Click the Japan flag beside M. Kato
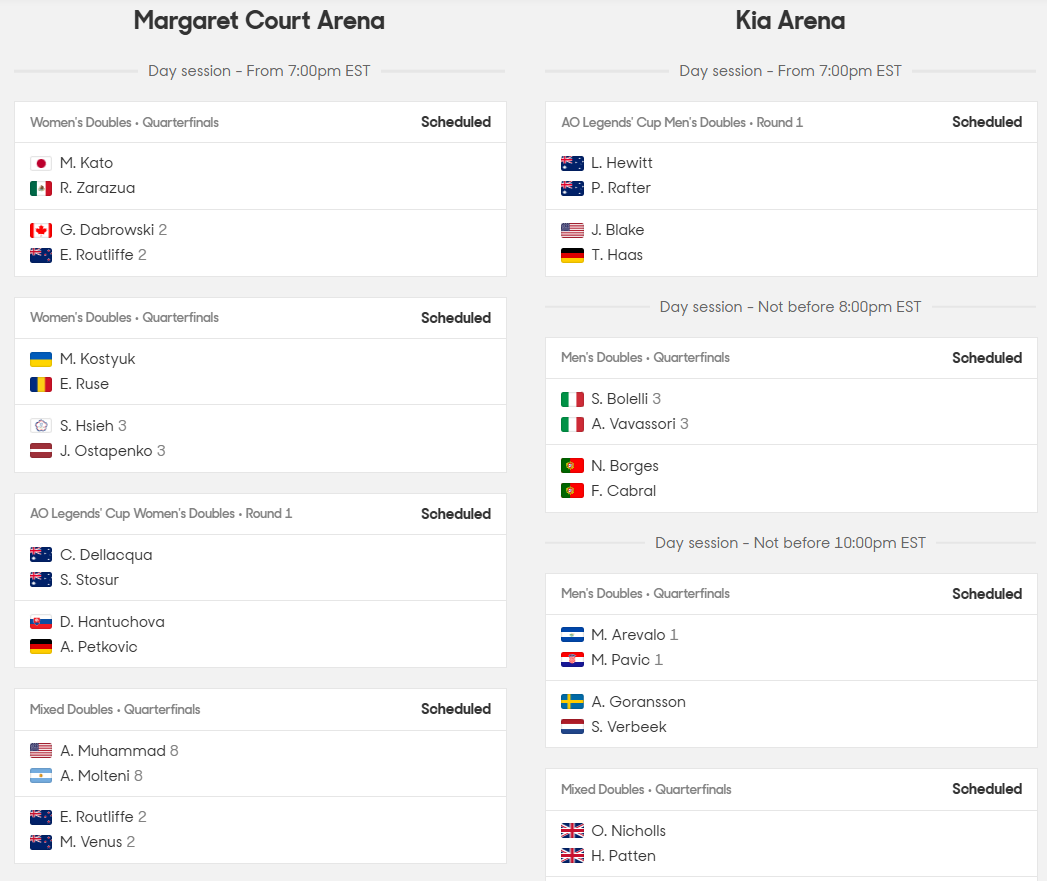Viewport: 1047px width, 881px height. pyautogui.click(x=41, y=163)
